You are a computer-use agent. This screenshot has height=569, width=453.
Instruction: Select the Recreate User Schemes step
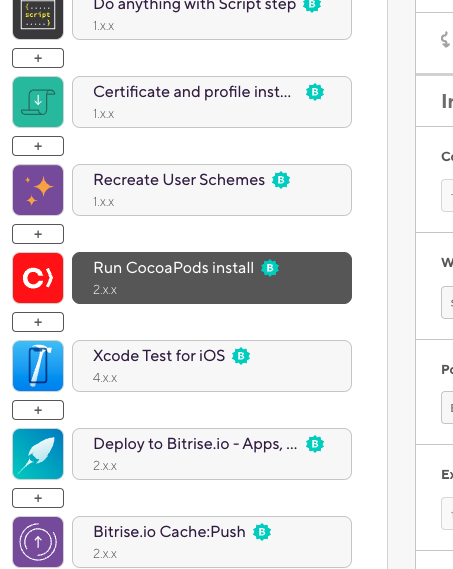(x=212, y=190)
